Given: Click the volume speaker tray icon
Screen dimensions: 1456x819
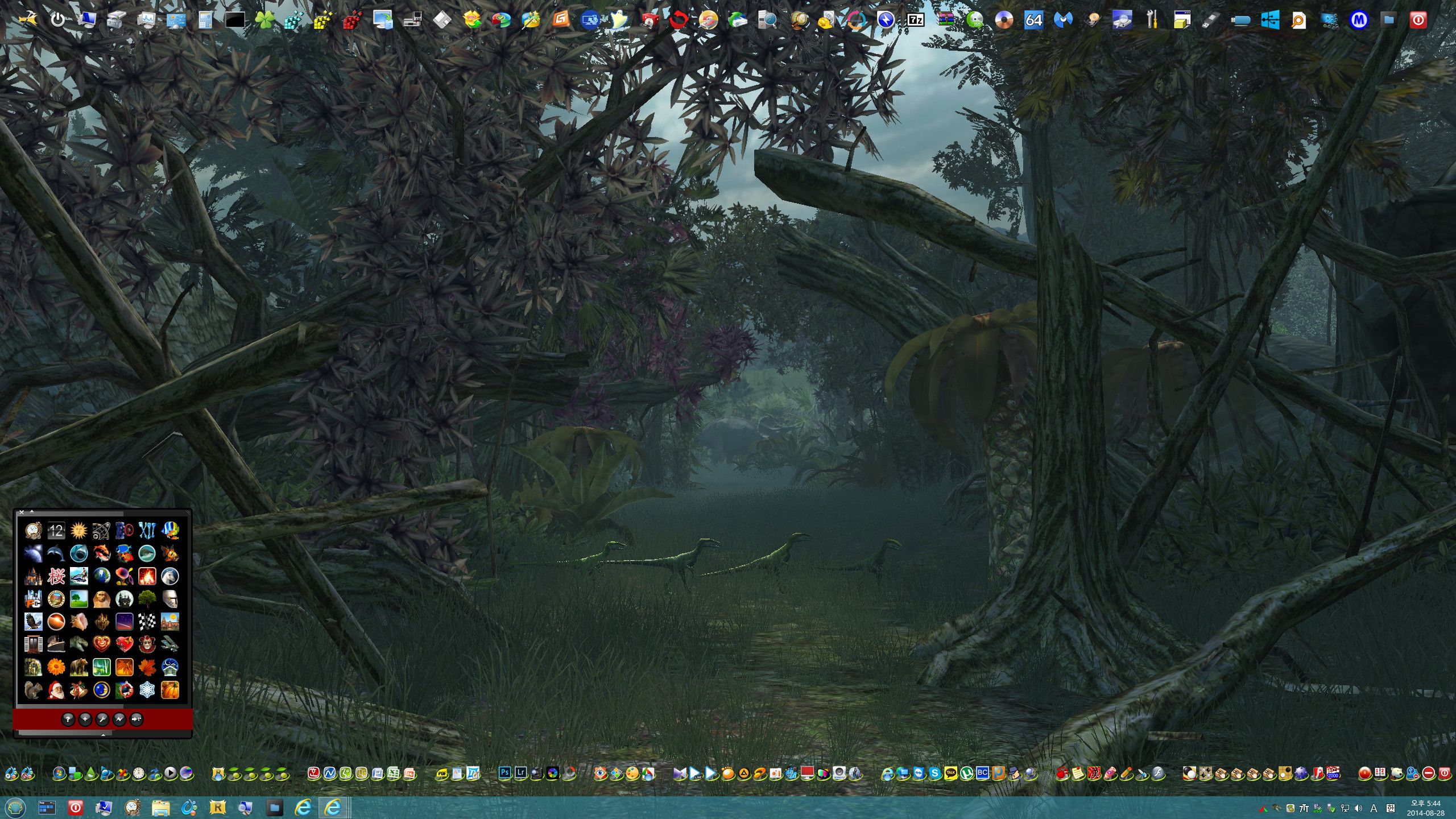Looking at the screenshot, I should 1358,808.
